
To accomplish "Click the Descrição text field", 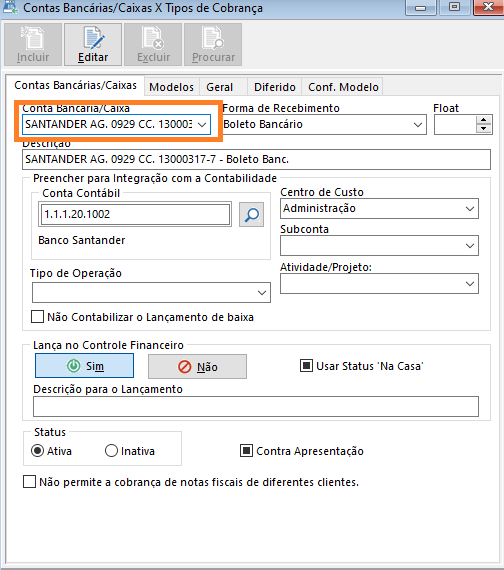I will 256,160.
